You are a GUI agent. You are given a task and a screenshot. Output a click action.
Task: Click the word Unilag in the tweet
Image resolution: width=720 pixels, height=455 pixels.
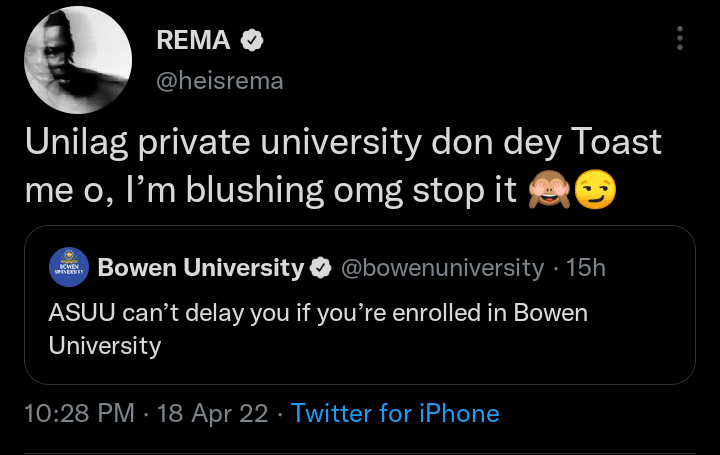(78, 142)
